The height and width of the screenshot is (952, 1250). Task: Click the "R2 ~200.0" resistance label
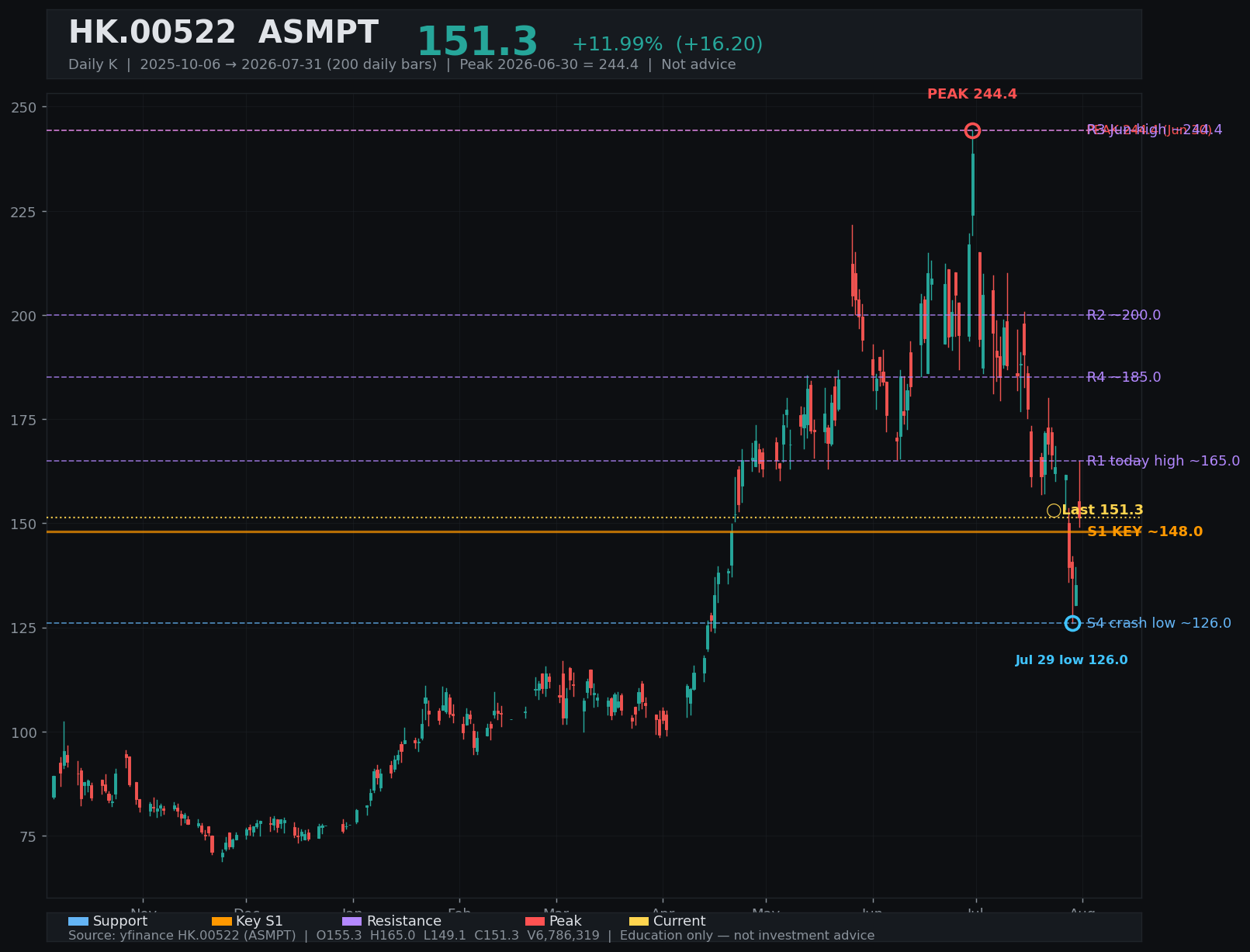(1124, 315)
